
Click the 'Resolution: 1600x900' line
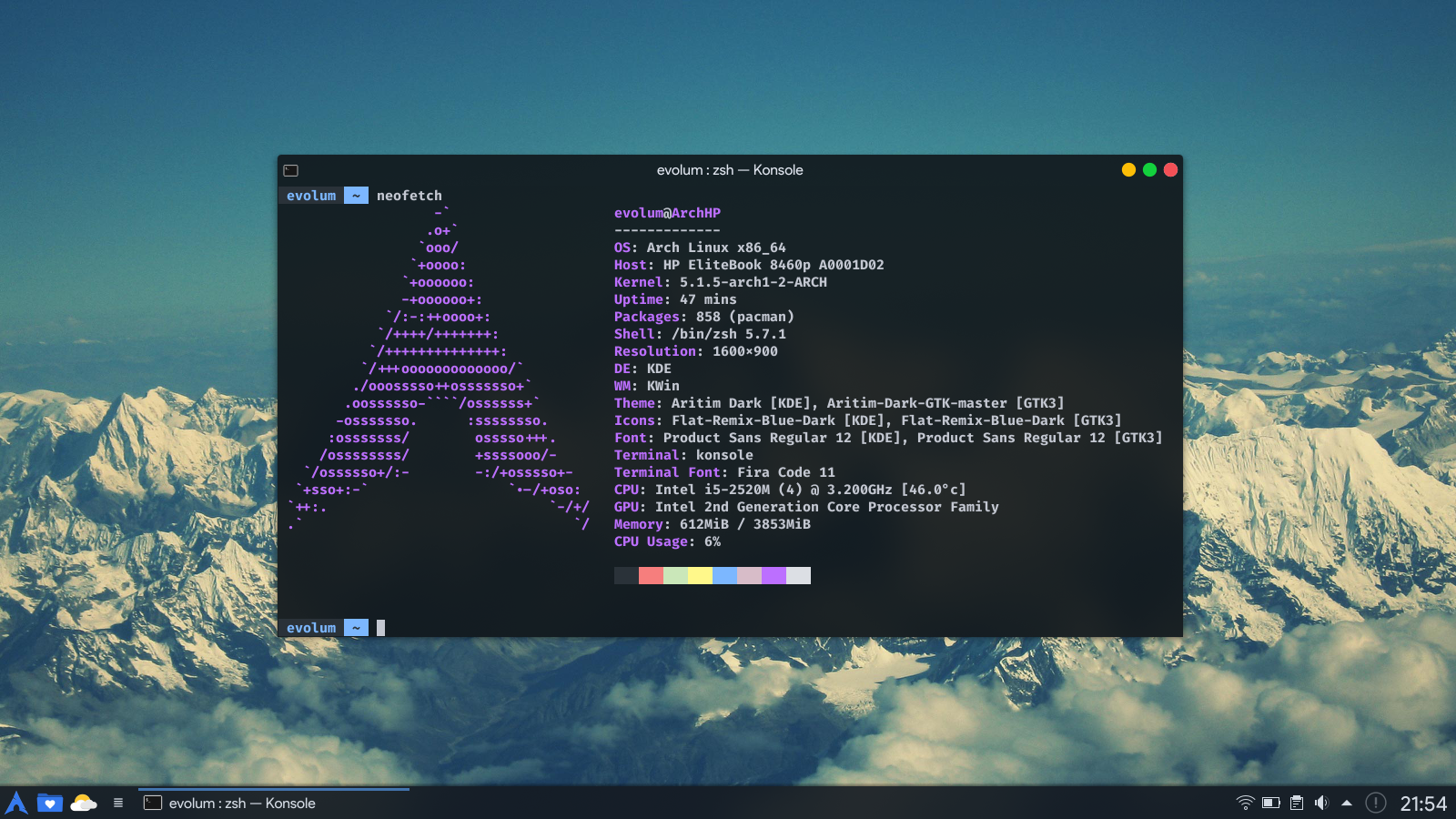click(x=696, y=351)
